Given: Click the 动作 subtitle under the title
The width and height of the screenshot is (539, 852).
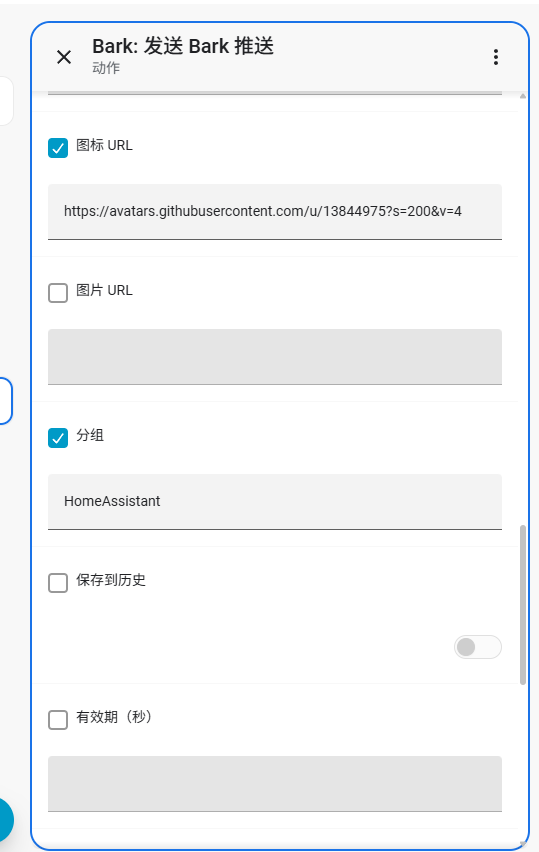Looking at the screenshot, I should coord(106,68).
